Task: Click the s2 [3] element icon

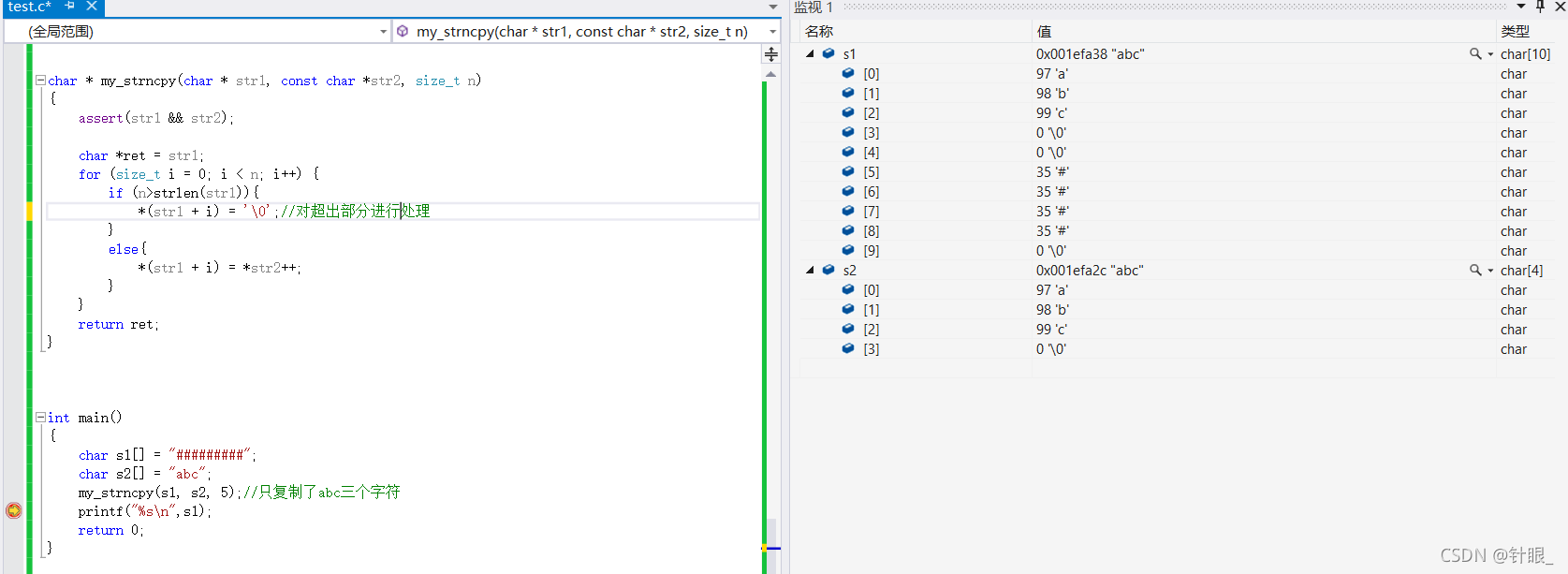Action: (x=848, y=348)
